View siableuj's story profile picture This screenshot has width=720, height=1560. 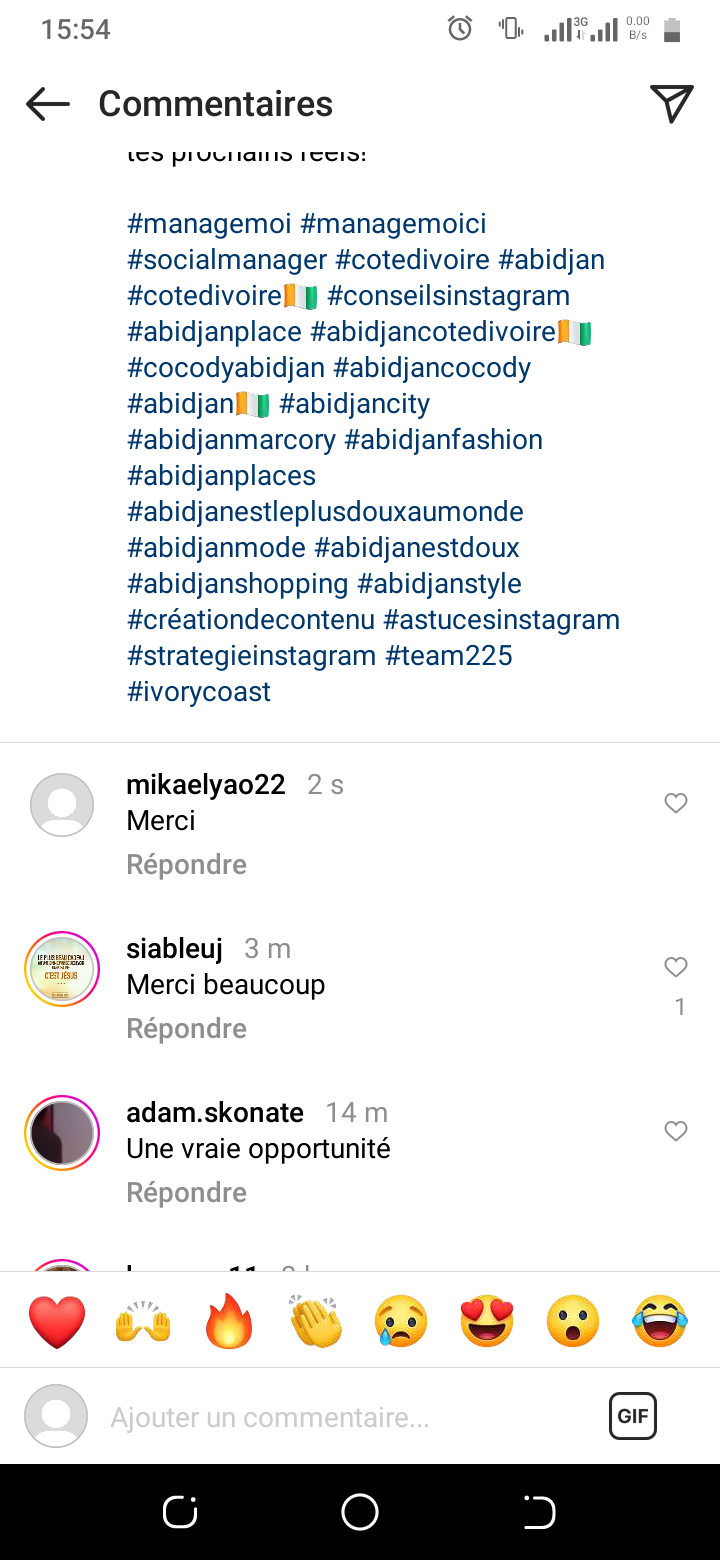(x=62, y=969)
